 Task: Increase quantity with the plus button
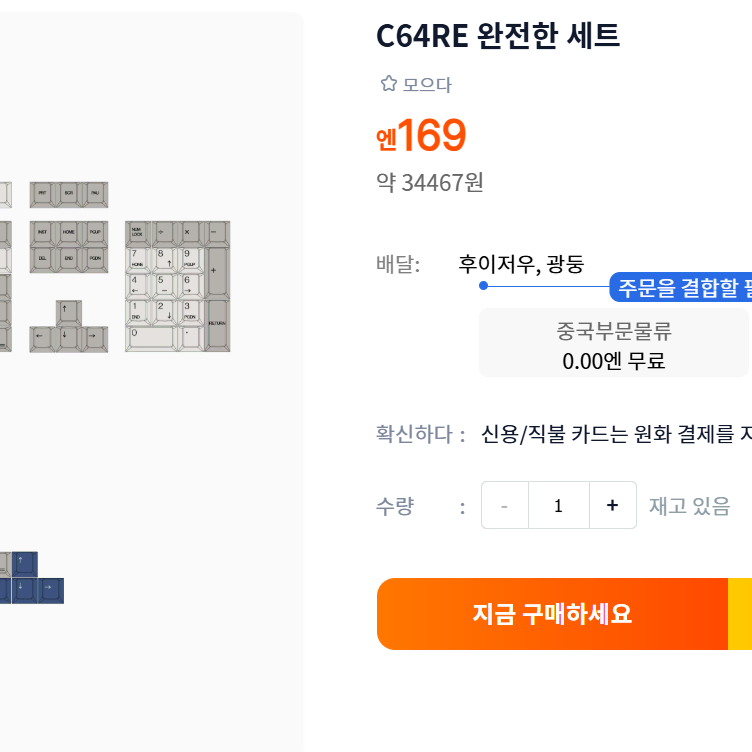(612, 505)
